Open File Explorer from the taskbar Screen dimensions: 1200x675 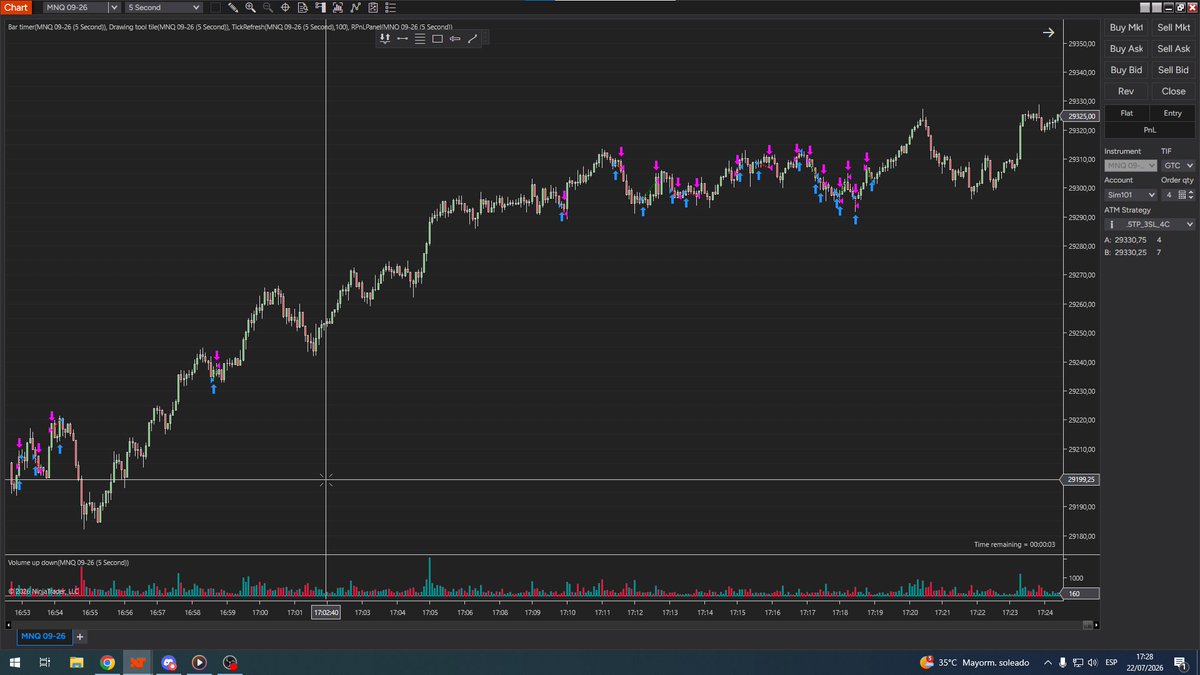(x=76, y=662)
